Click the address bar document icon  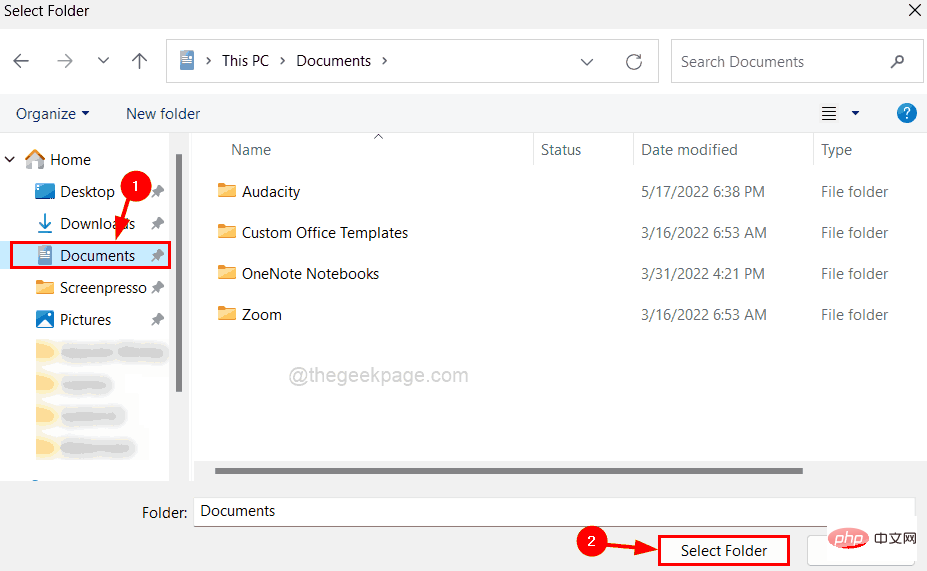187,60
